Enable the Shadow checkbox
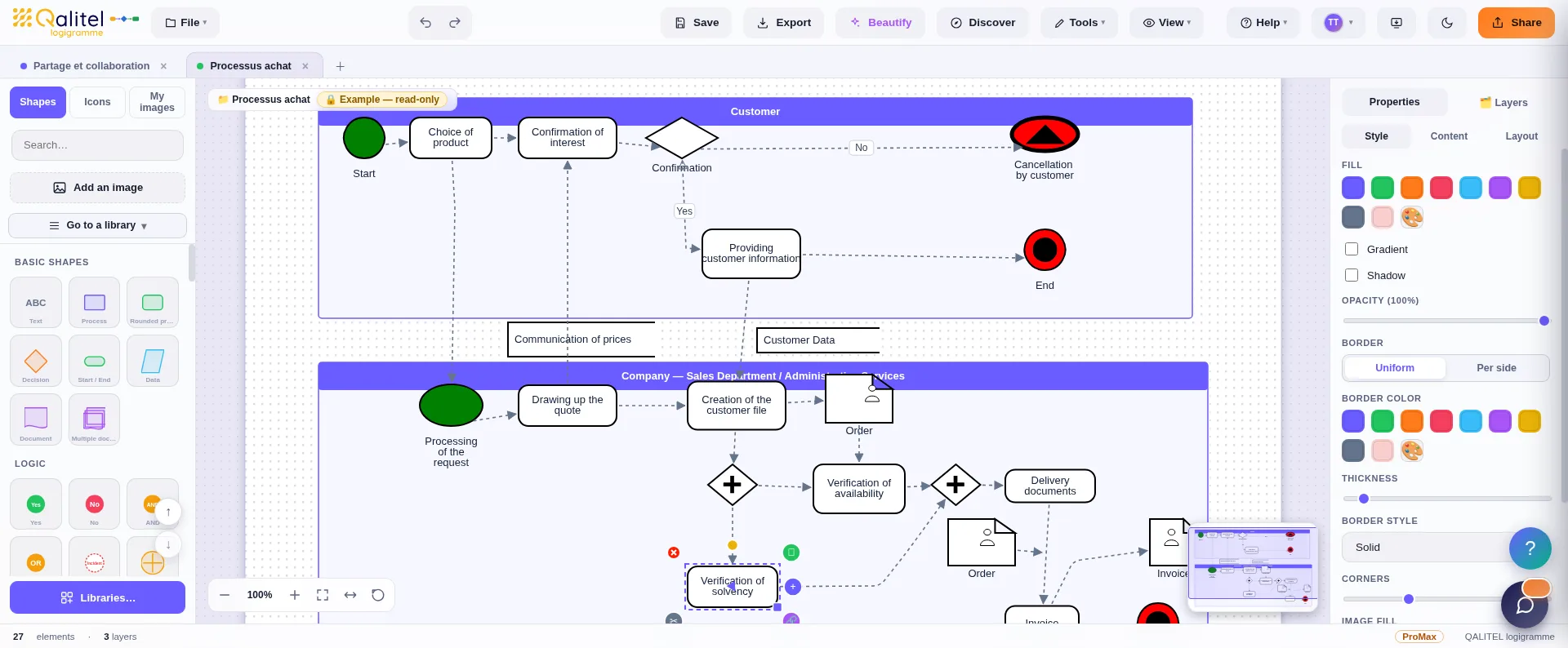 1352,275
